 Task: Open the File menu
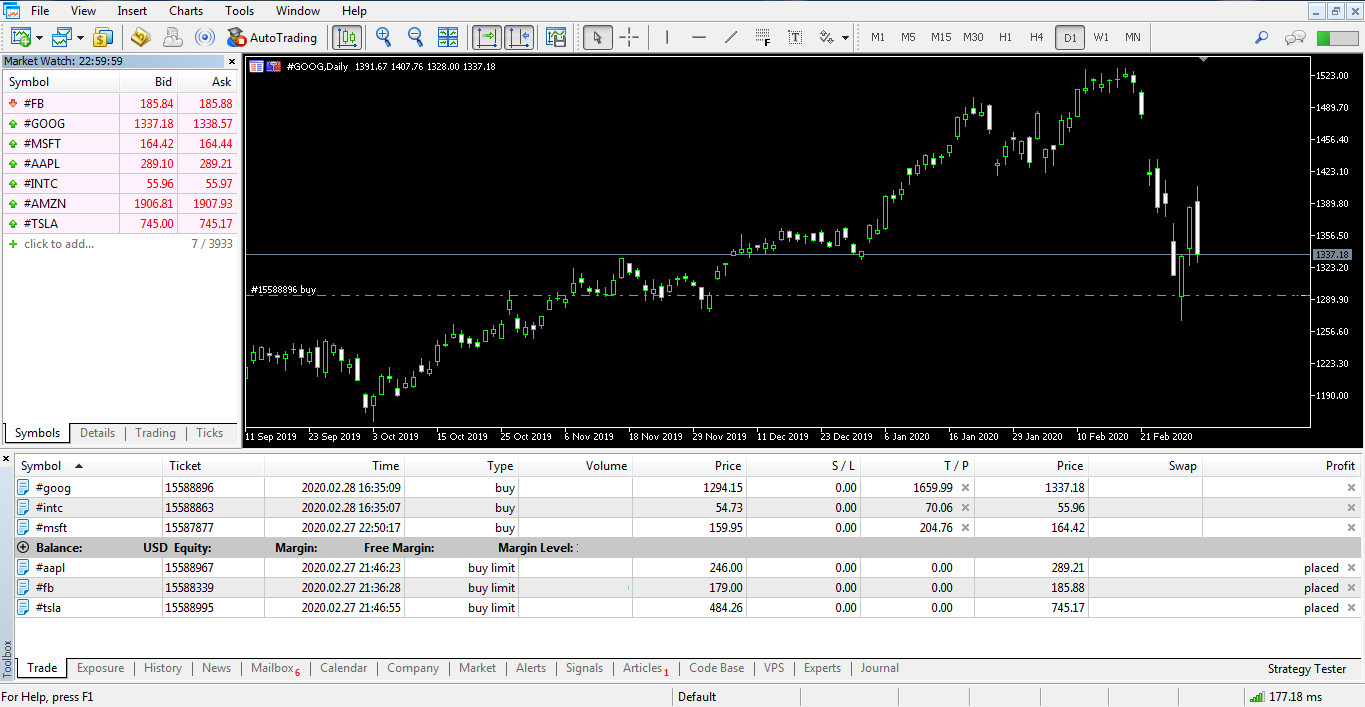(x=40, y=11)
